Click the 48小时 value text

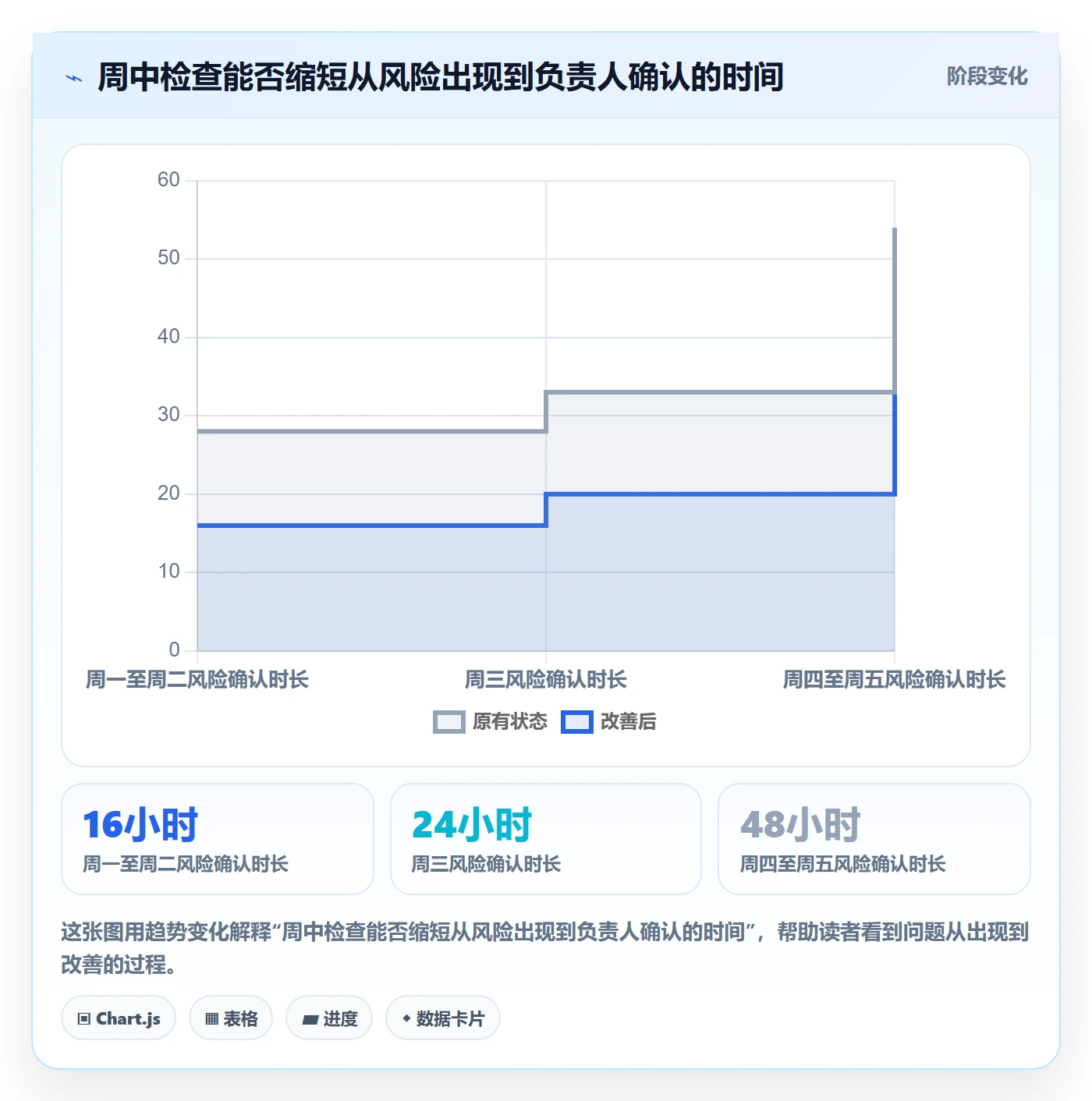click(800, 825)
